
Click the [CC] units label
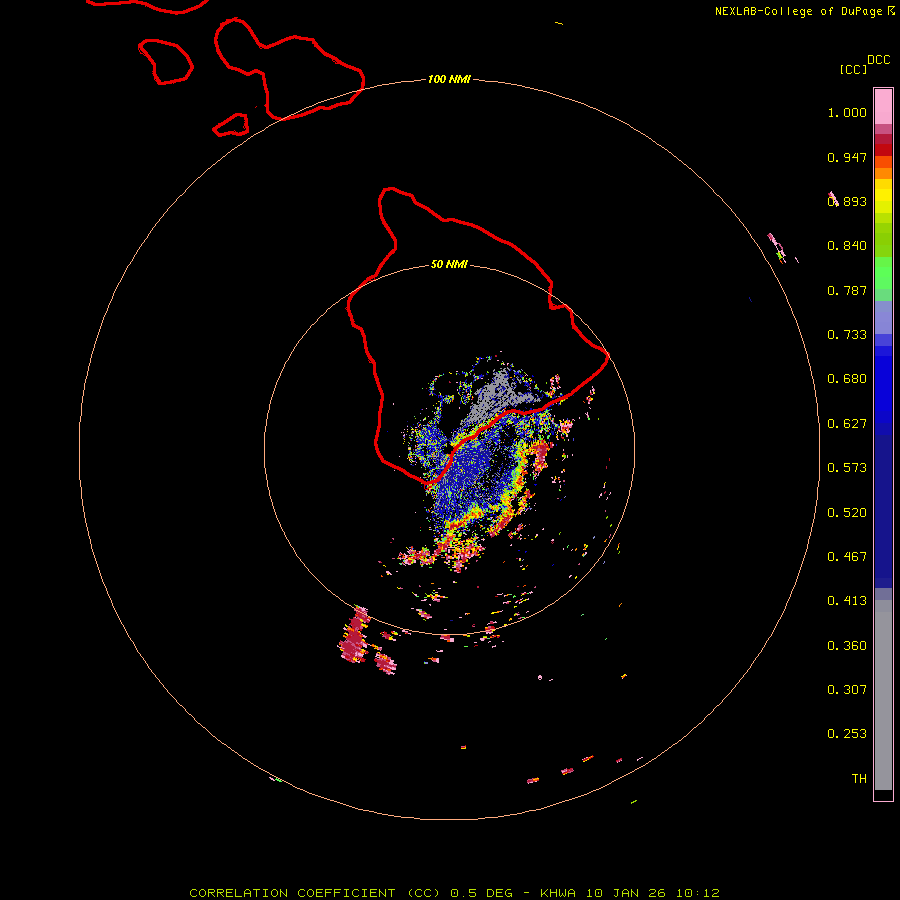(x=854, y=69)
